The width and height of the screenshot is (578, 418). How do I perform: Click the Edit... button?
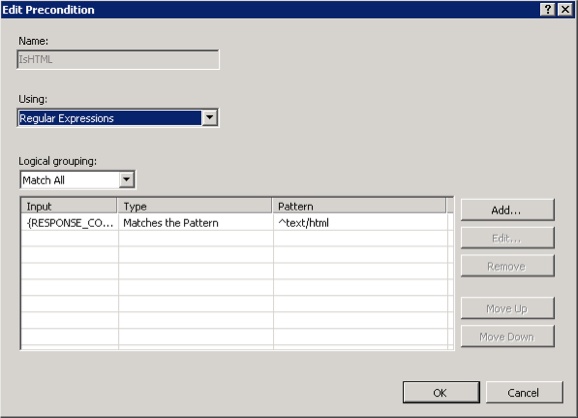pos(507,238)
